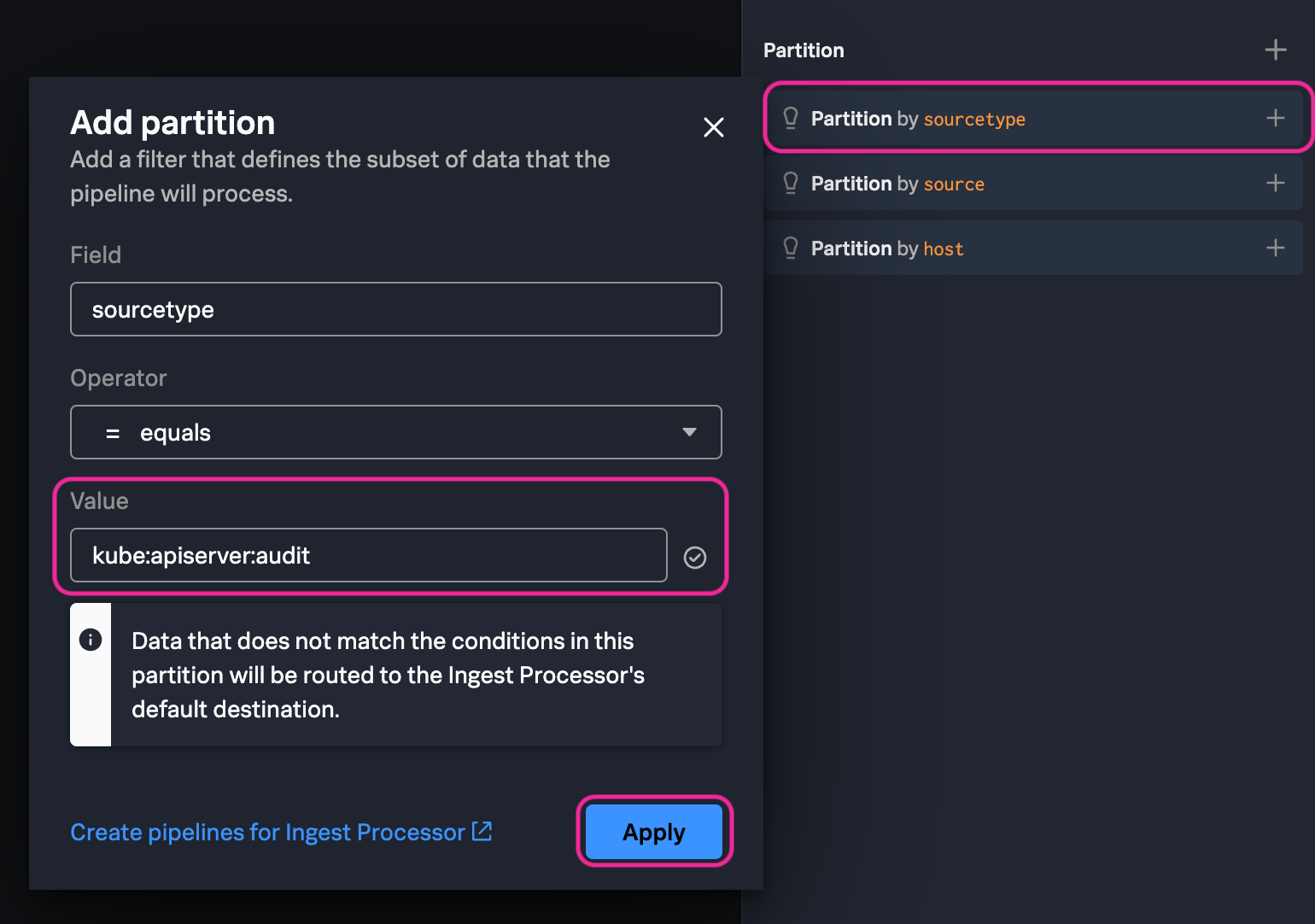Screen dimensions: 1315x924
Task: Click the lightbulb icon on Partition by sourcetype
Action: click(790, 119)
